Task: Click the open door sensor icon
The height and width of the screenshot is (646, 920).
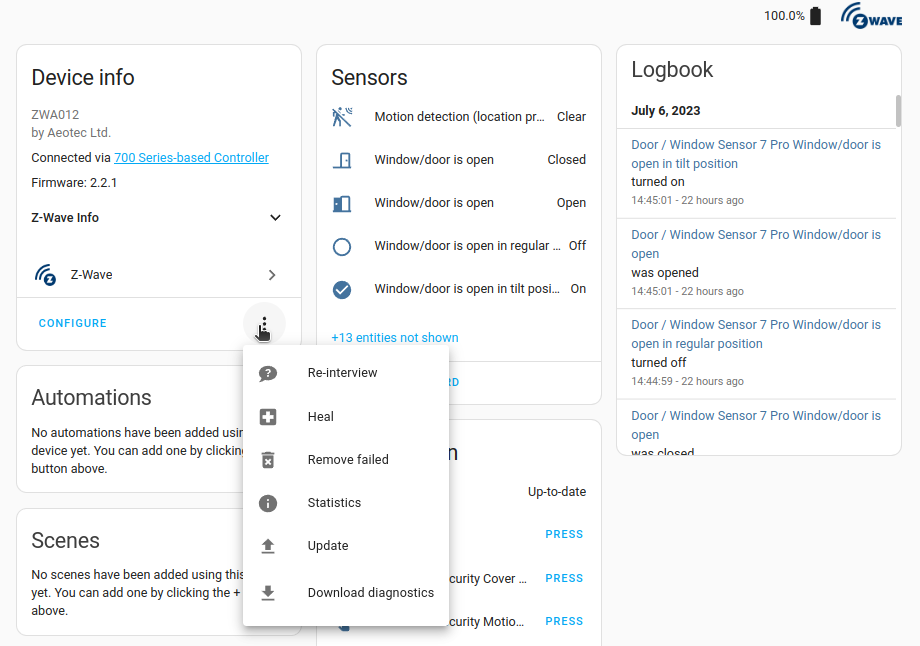Action: pyautogui.click(x=342, y=203)
